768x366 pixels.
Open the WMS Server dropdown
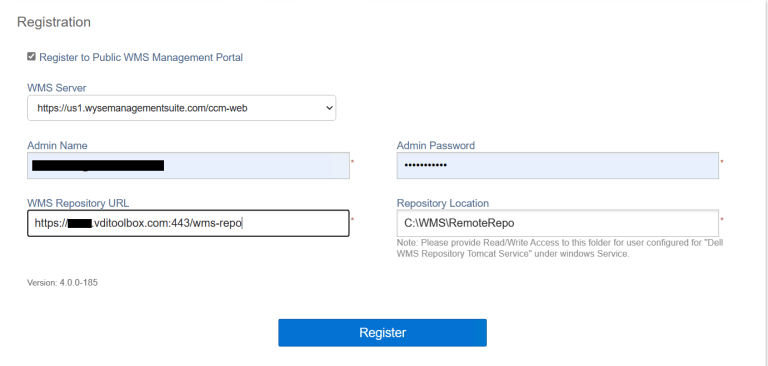tap(181, 108)
